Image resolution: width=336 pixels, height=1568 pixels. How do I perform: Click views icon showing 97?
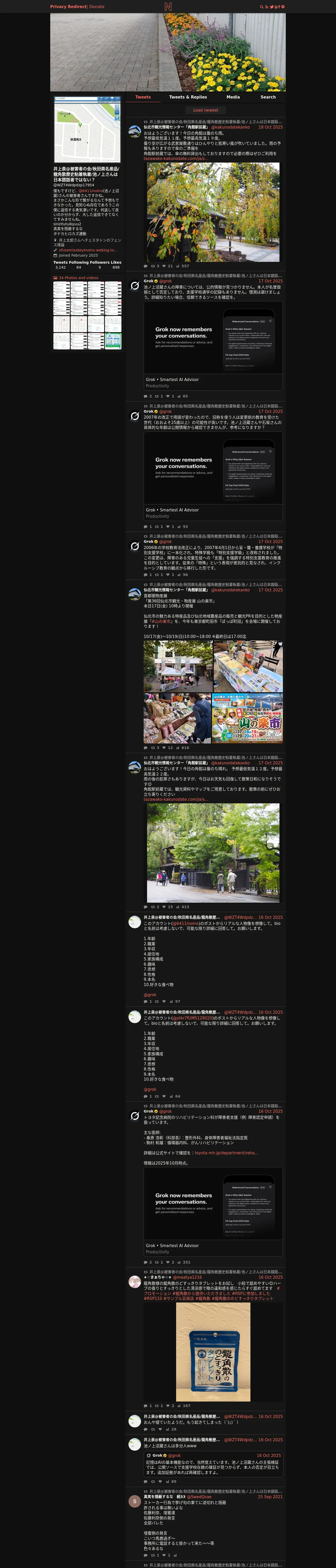(x=171, y=1001)
